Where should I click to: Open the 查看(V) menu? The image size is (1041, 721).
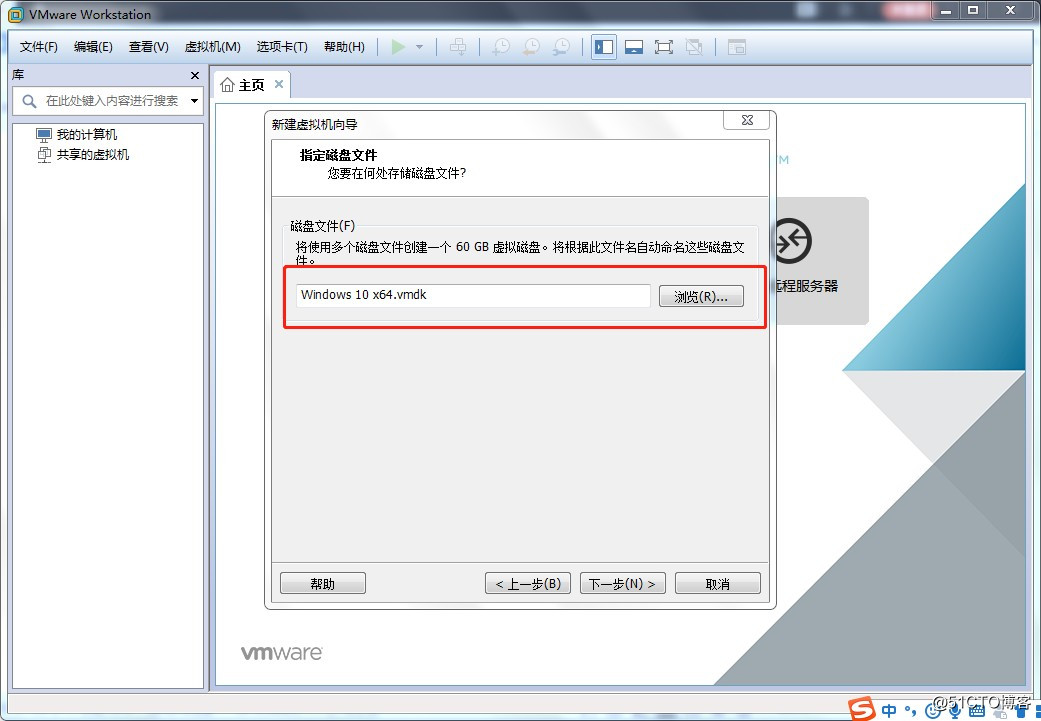click(149, 47)
